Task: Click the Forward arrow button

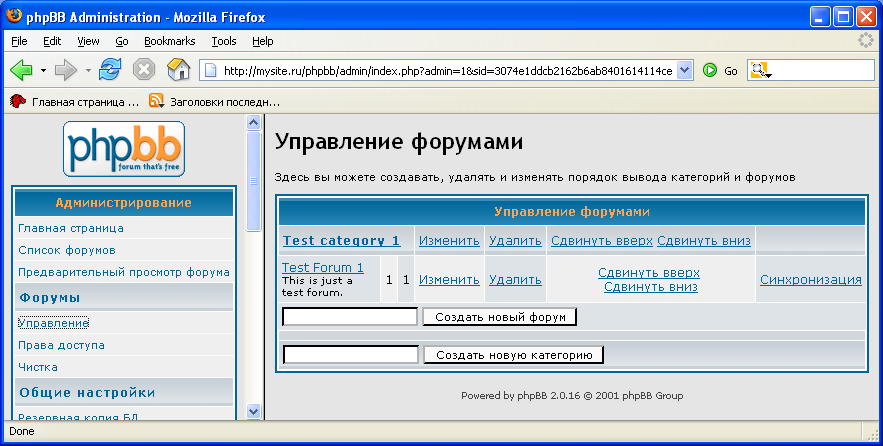Action: pos(66,70)
